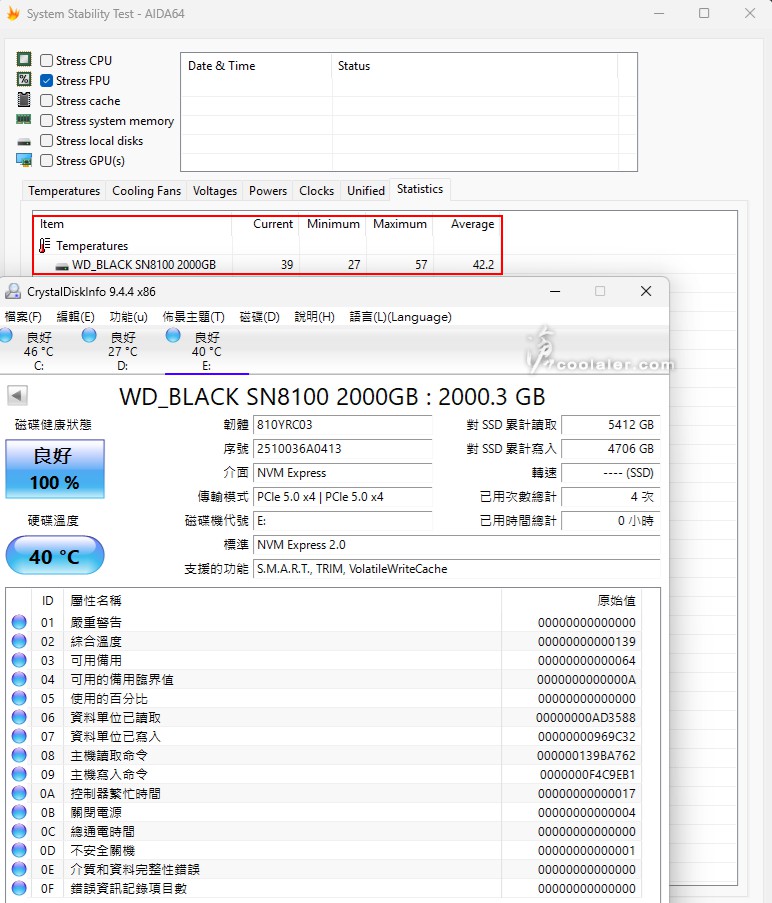Click the serial number field 2510036A0413
This screenshot has height=903, width=772.
pyautogui.click(x=342, y=449)
